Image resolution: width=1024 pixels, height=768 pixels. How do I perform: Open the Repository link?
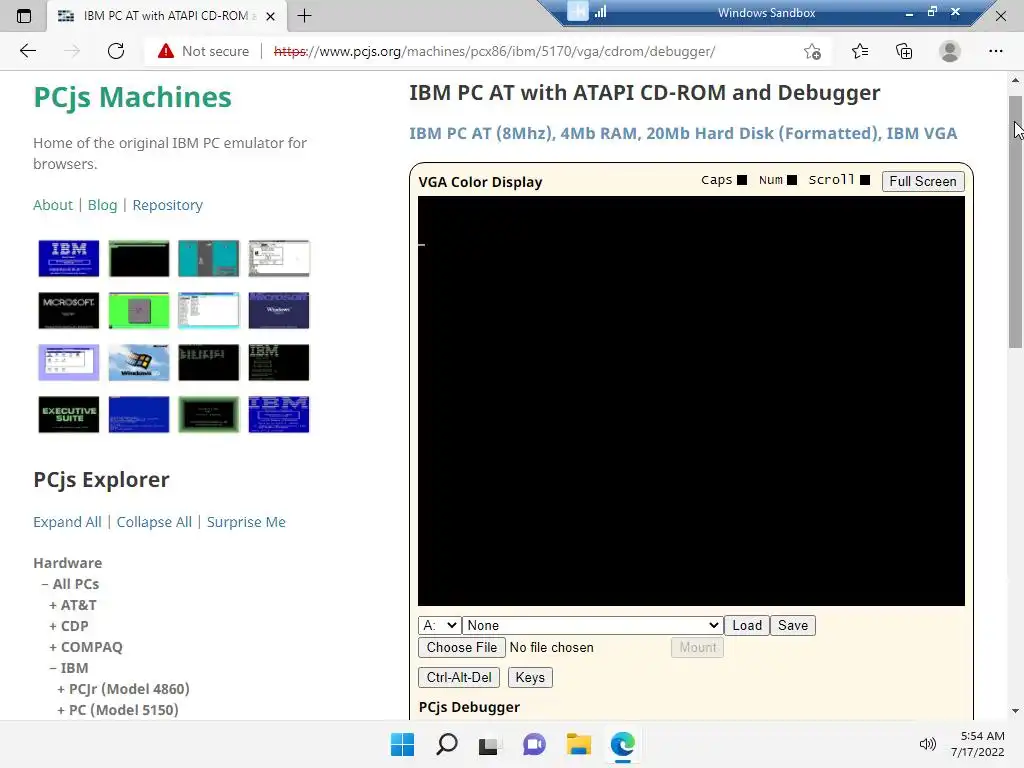point(168,205)
